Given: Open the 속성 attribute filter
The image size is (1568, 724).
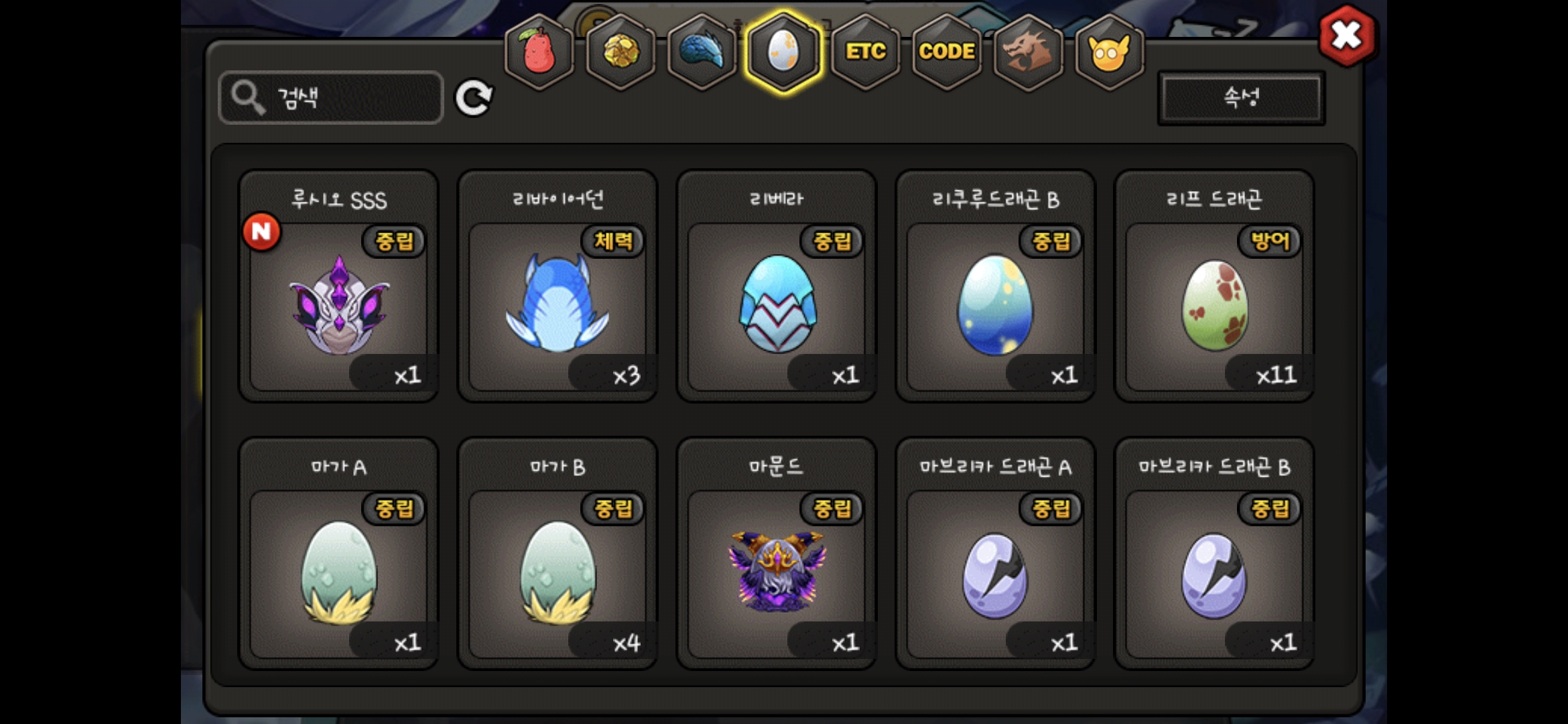Looking at the screenshot, I should 1242,98.
